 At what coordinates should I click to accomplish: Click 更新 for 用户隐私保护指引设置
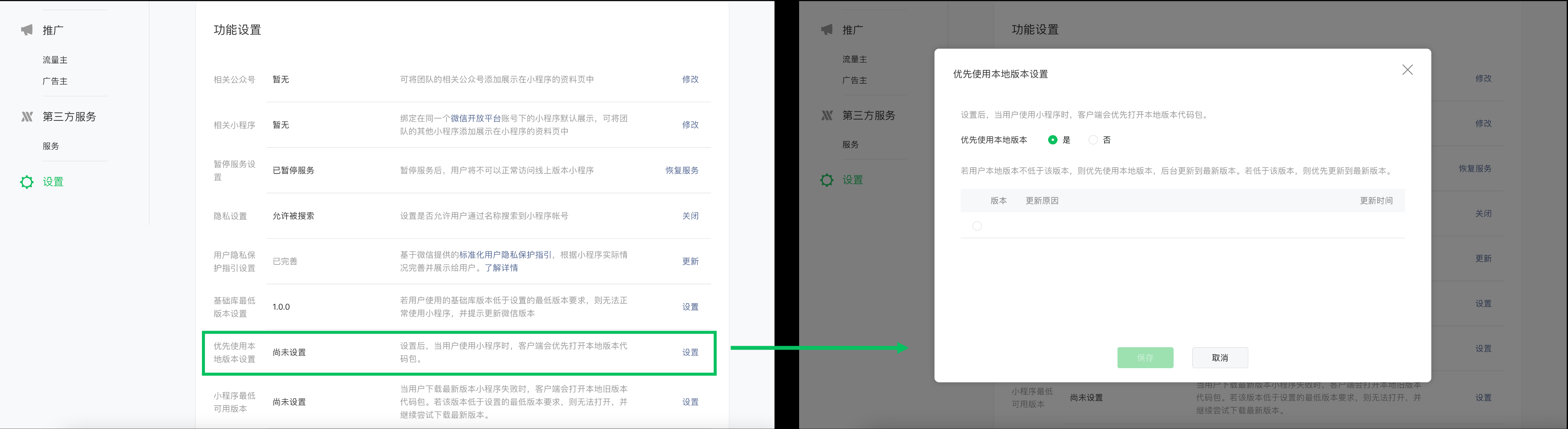690,260
